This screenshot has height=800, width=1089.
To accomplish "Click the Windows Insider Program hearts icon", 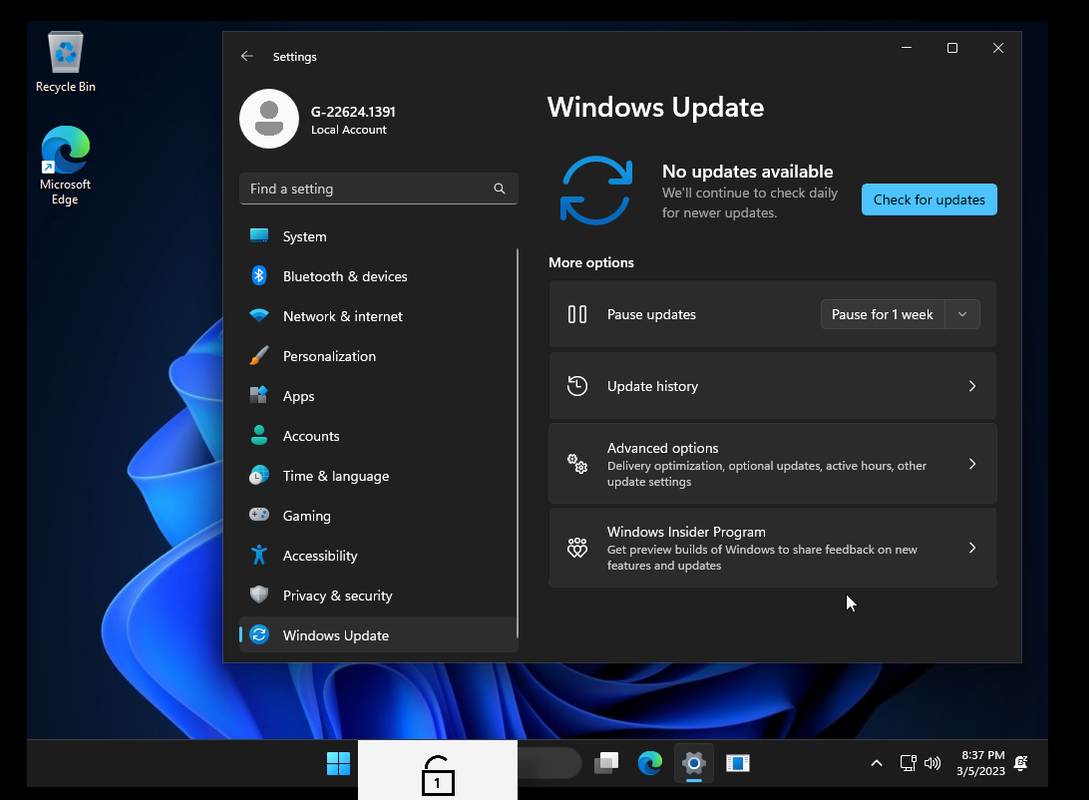I will 577,548.
